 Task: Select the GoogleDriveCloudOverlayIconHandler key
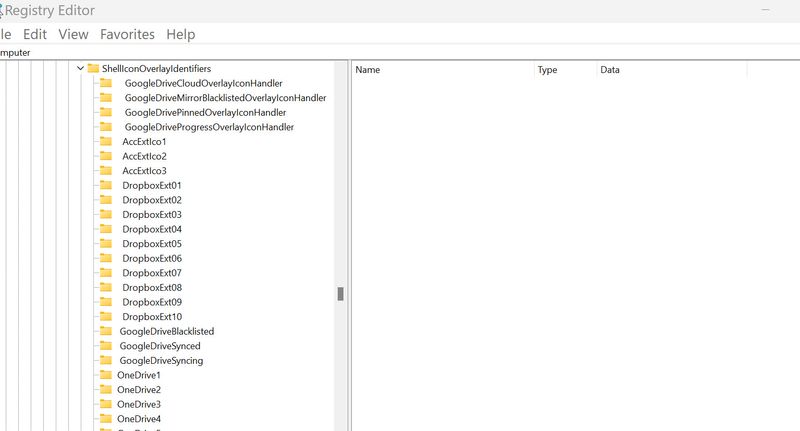[204, 83]
